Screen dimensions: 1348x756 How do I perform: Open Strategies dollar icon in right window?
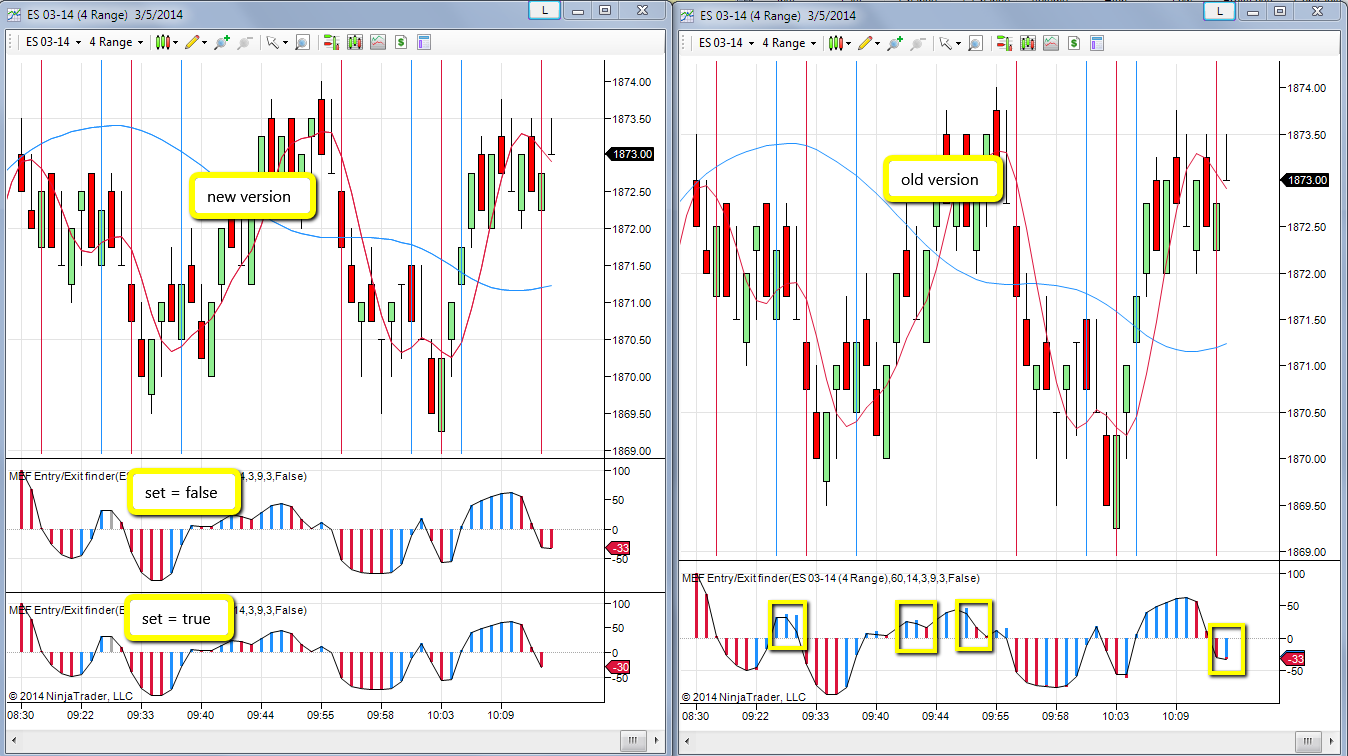tap(1073, 43)
